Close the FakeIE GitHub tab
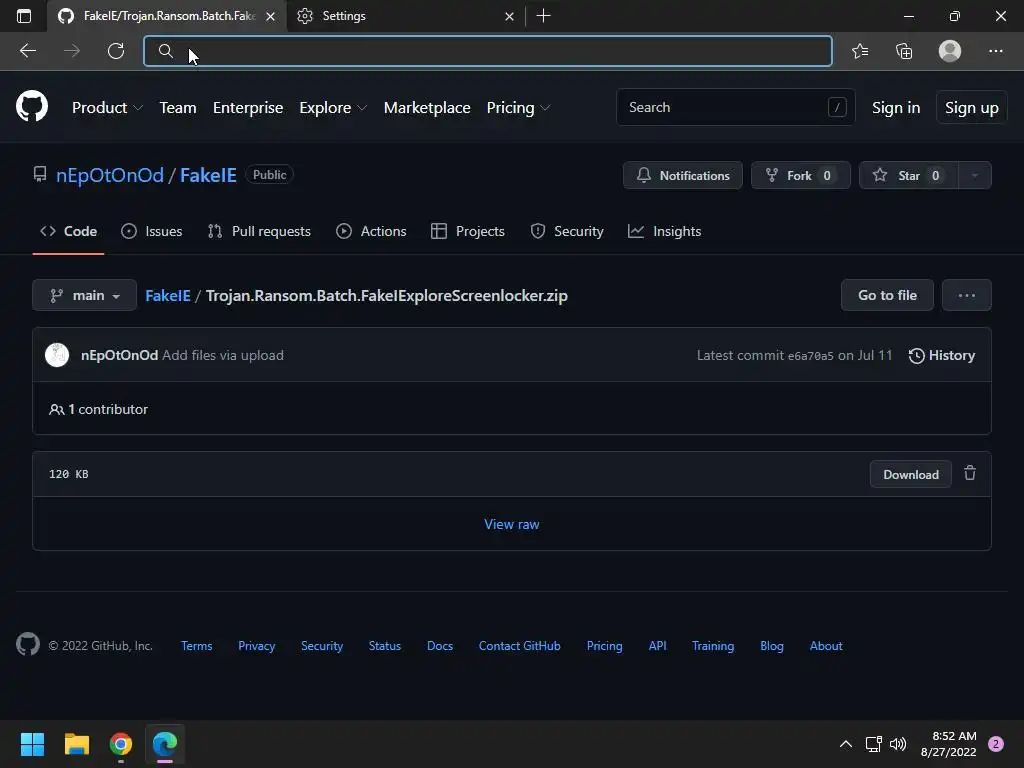1024x768 pixels. pos(270,16)
